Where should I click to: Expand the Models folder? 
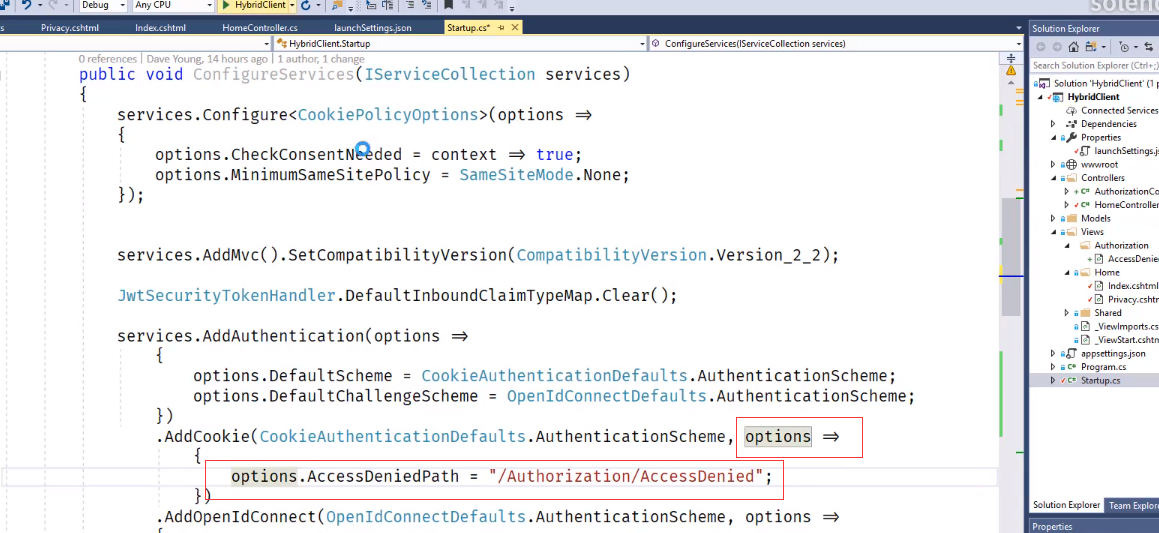click(x=1053, y=219)
